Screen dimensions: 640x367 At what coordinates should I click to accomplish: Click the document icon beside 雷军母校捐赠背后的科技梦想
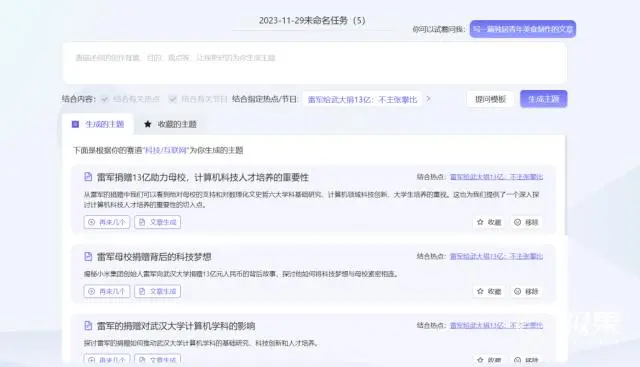(x=88, y=256)
